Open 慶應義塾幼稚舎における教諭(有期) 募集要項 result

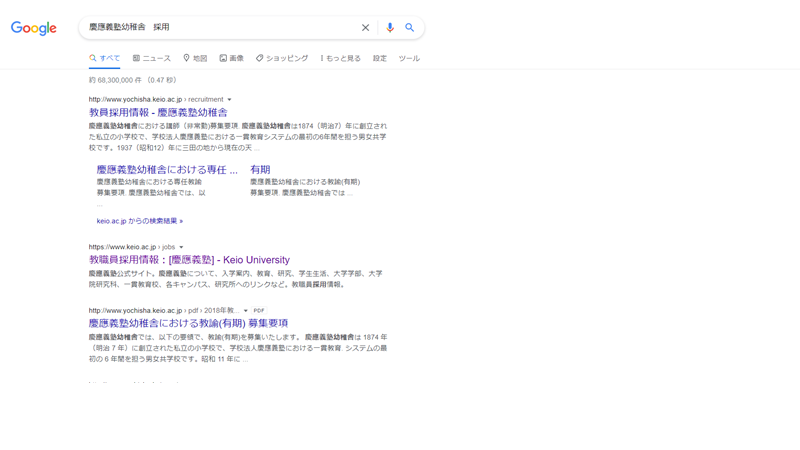(188, 323)
